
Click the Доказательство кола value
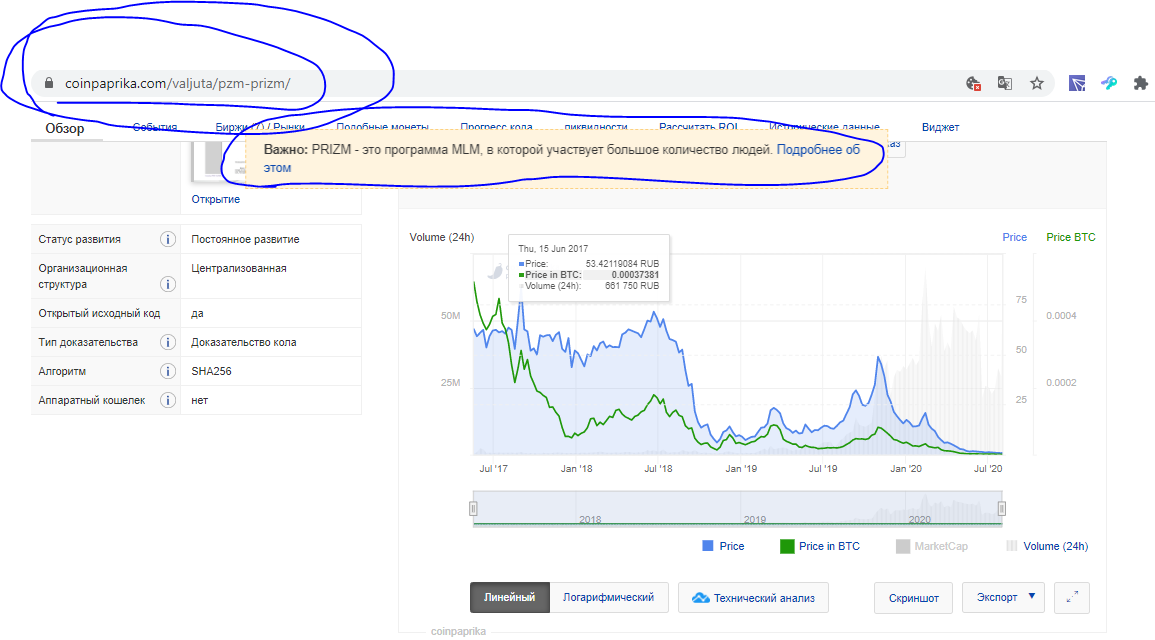pos(244,342)
